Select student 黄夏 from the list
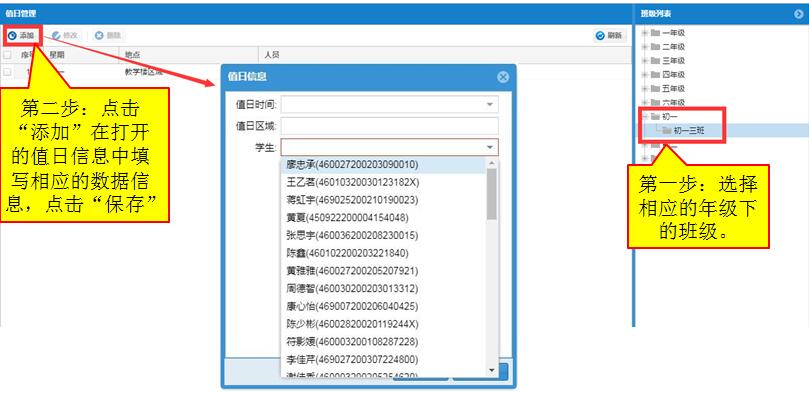The height and width of the screenshot is (393, 809). 383,217
